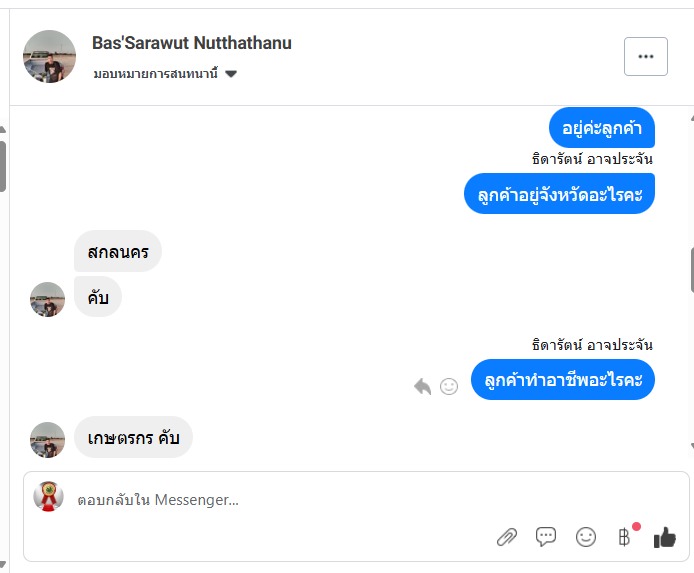The width and height of the screenshot is (694, 573).
Task: Open saved replies speech bubble icon
Action: [546, 537]
